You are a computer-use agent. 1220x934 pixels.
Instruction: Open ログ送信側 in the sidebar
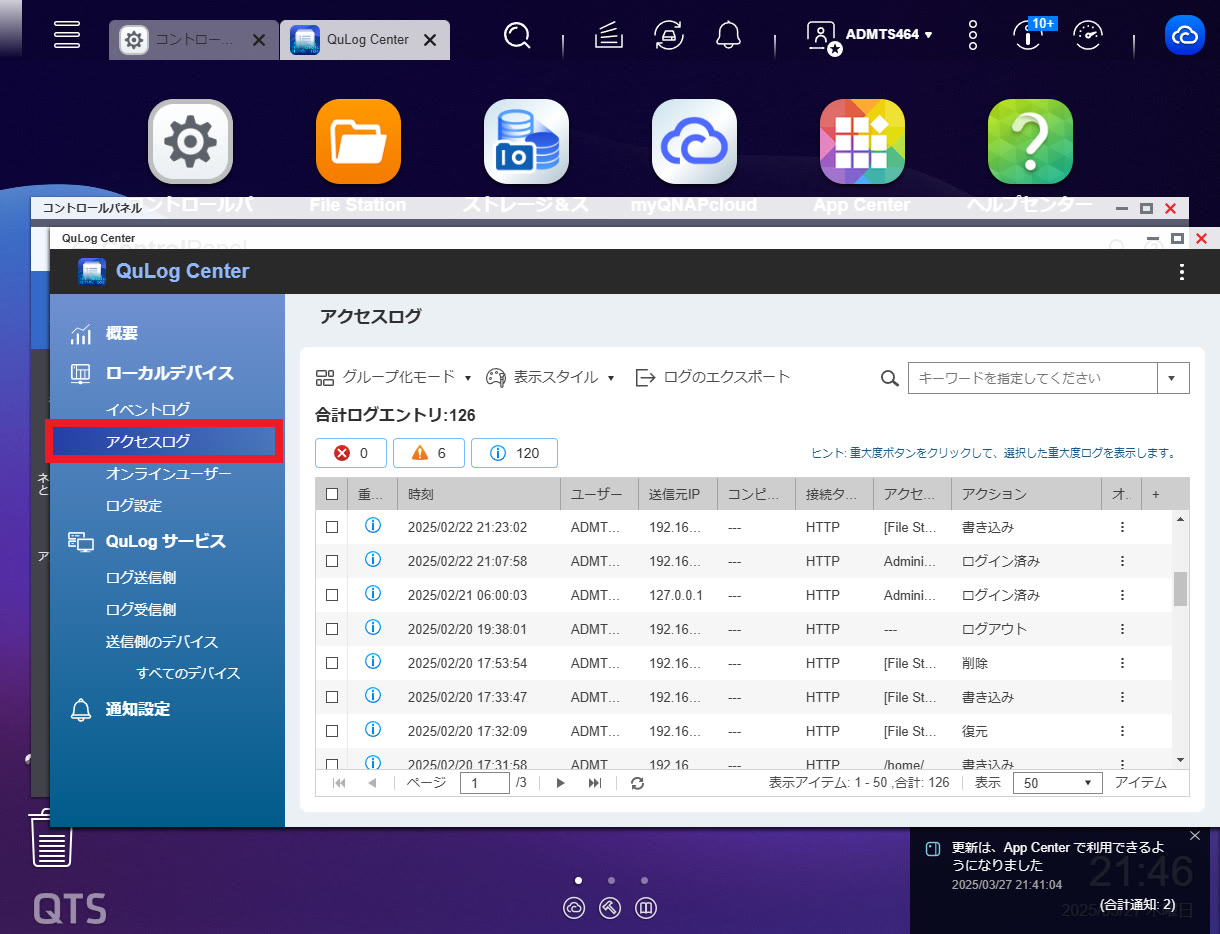141,577
